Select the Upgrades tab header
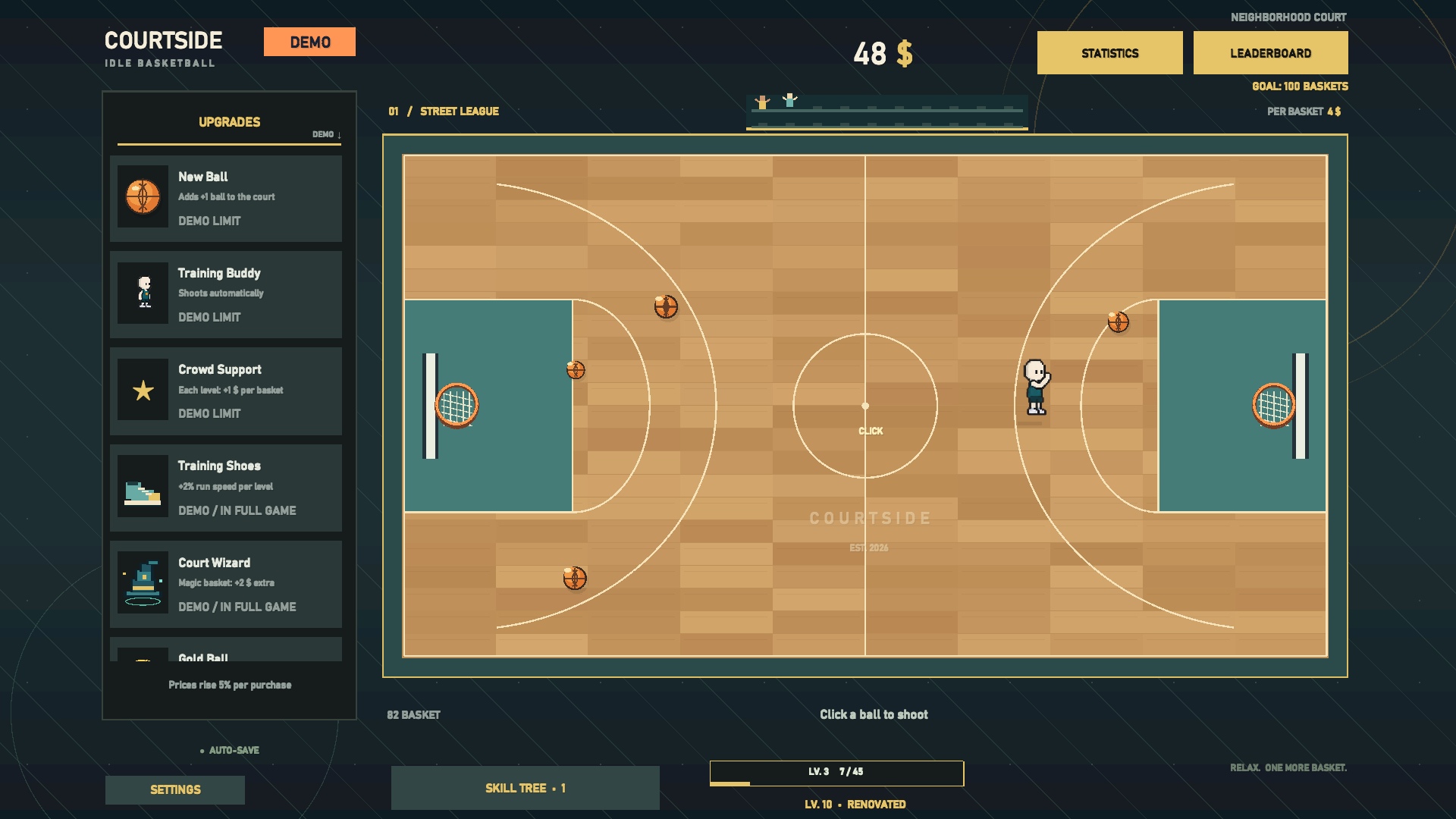This screenshot has height=819, width=1456. [x=229, y=122]
